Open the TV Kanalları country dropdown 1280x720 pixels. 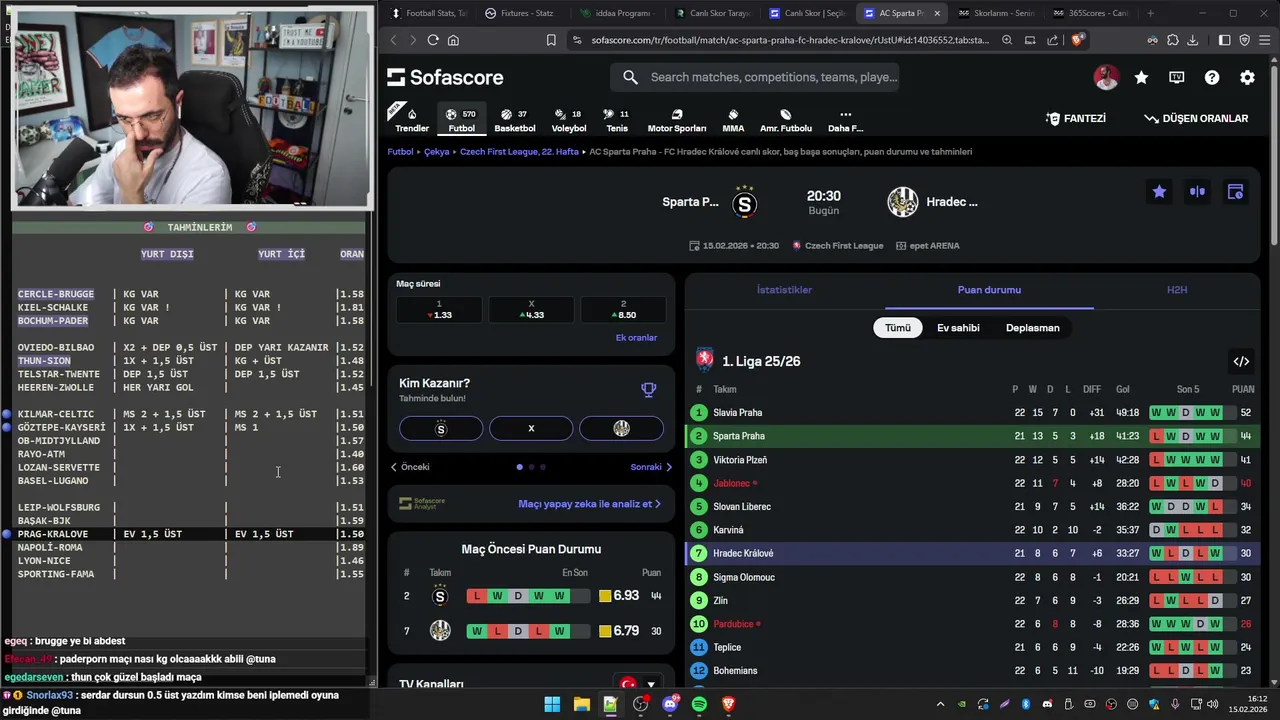pos(638,685)
